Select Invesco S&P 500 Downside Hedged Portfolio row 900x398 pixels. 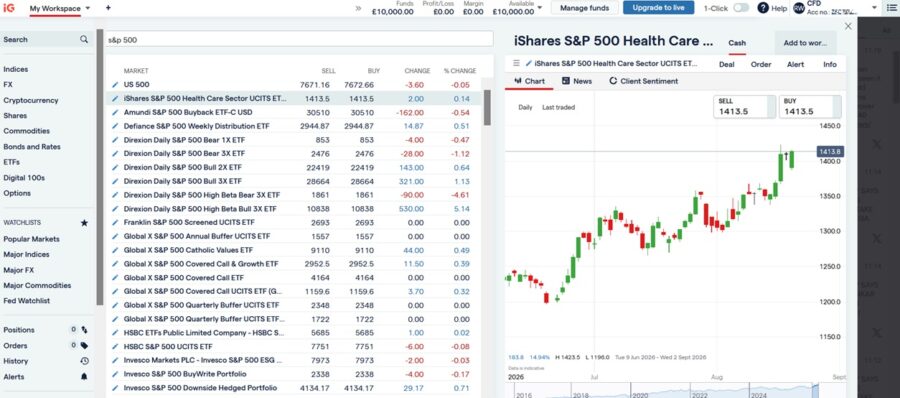click(294, 388)
